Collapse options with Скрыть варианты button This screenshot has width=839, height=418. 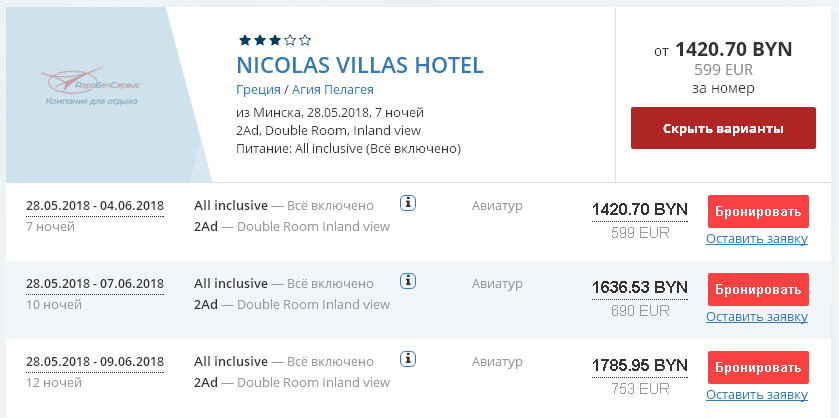723,128
